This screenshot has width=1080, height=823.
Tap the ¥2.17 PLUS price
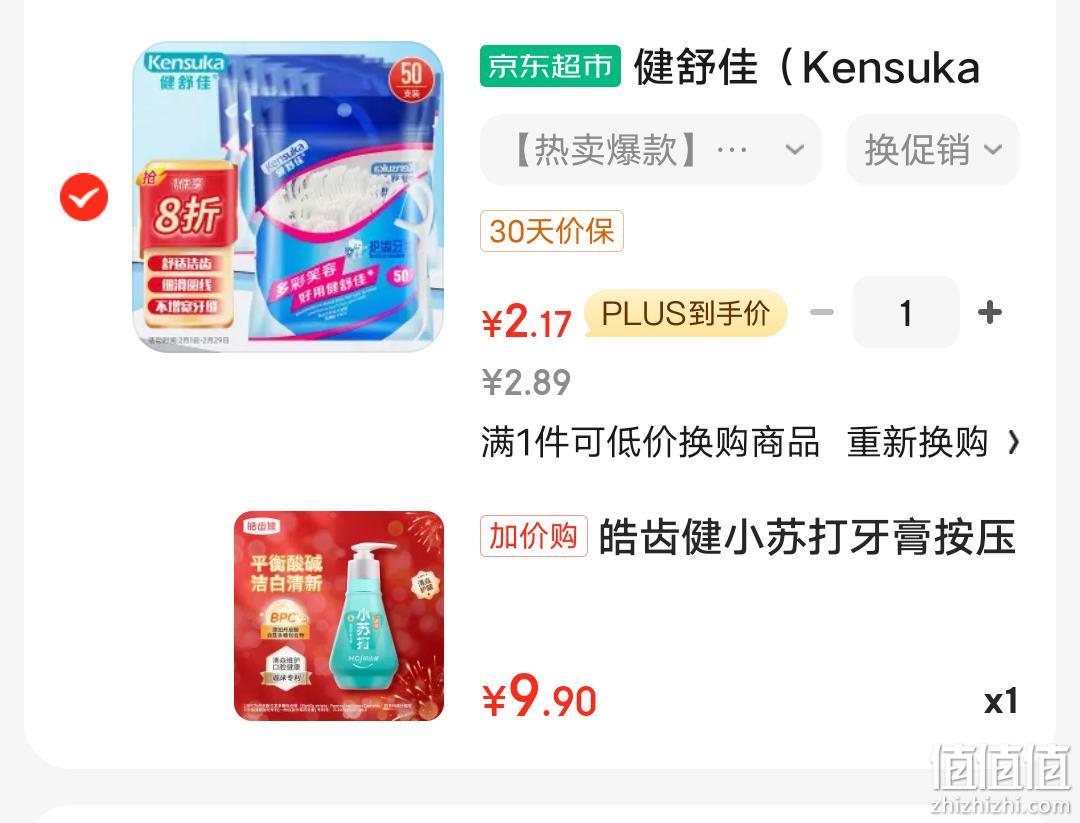pyautogui.click(x=527, y=322)
